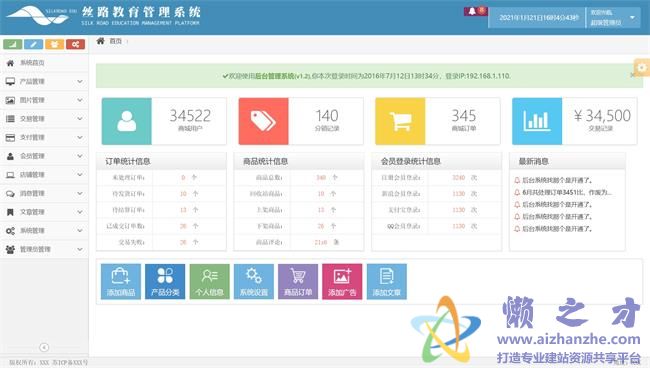The width and height of the screenshot is (650, 368).
Task: Expand 支付管理 chevron arrow
Action: coord(80,138)
